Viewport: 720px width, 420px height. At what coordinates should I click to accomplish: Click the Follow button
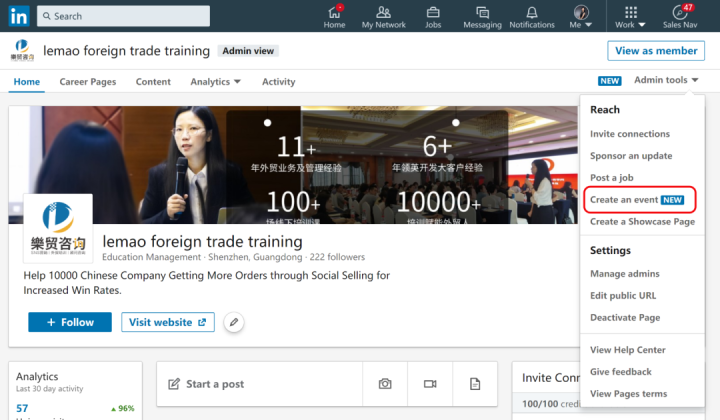(70, 322)
